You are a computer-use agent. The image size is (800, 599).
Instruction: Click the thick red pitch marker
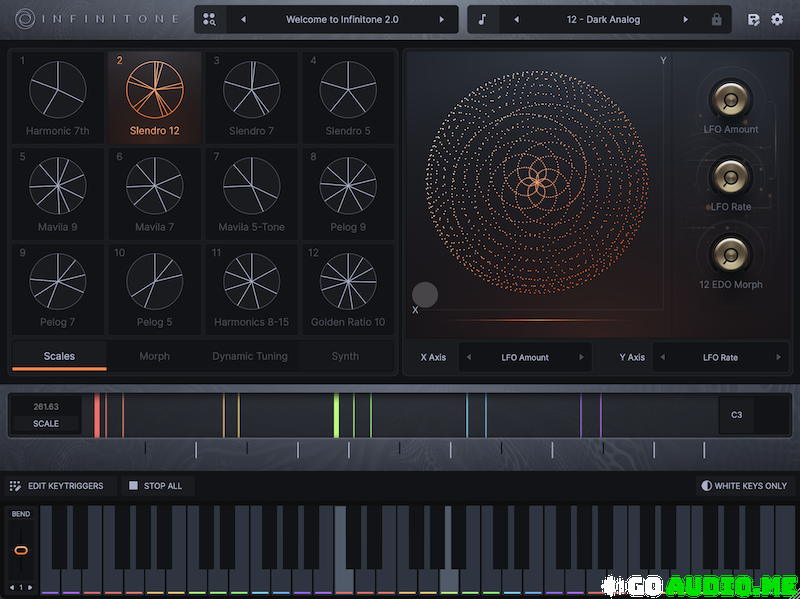click(97, 415)
